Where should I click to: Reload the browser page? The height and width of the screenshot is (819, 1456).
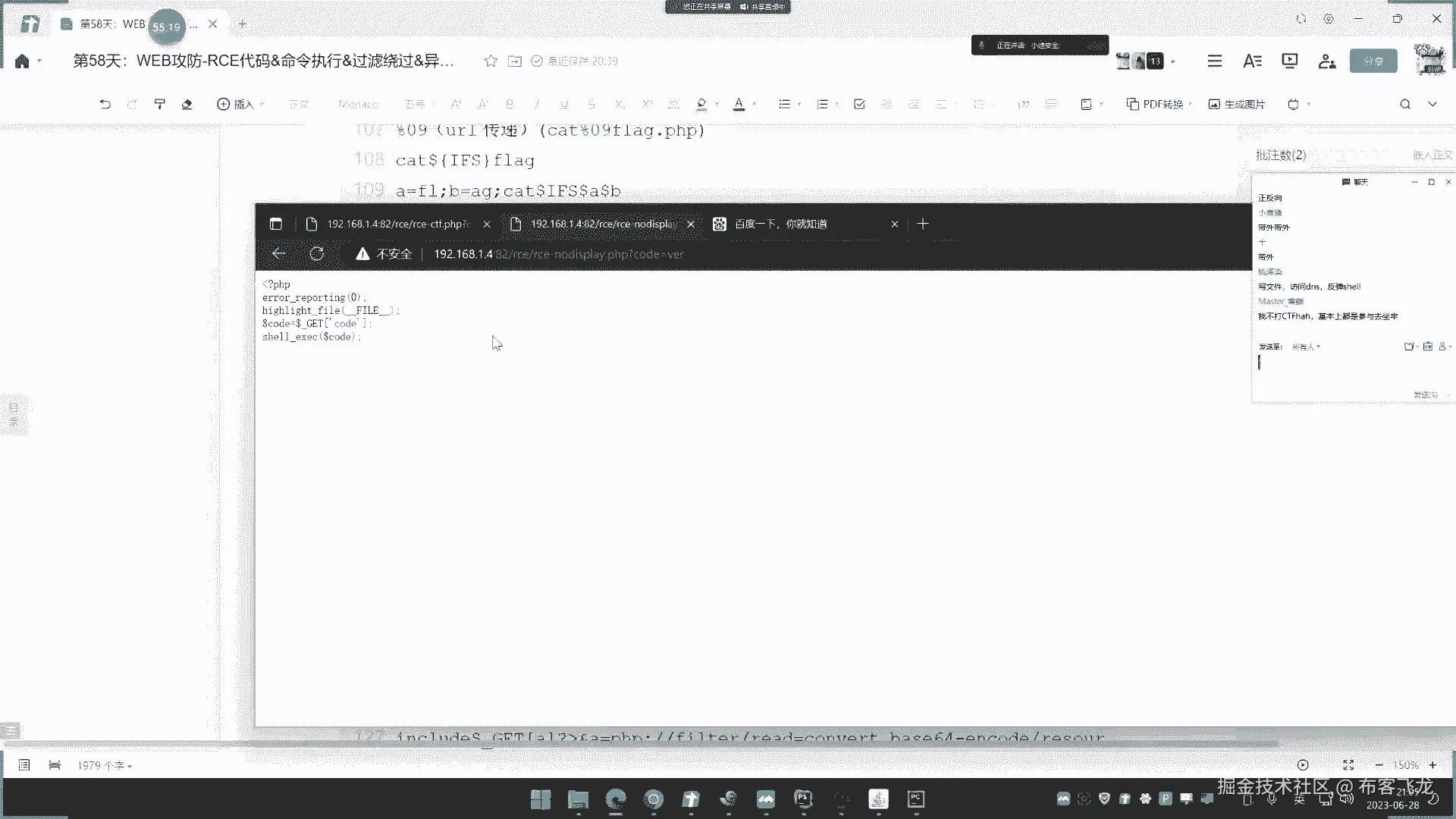[x=317, y=254]
